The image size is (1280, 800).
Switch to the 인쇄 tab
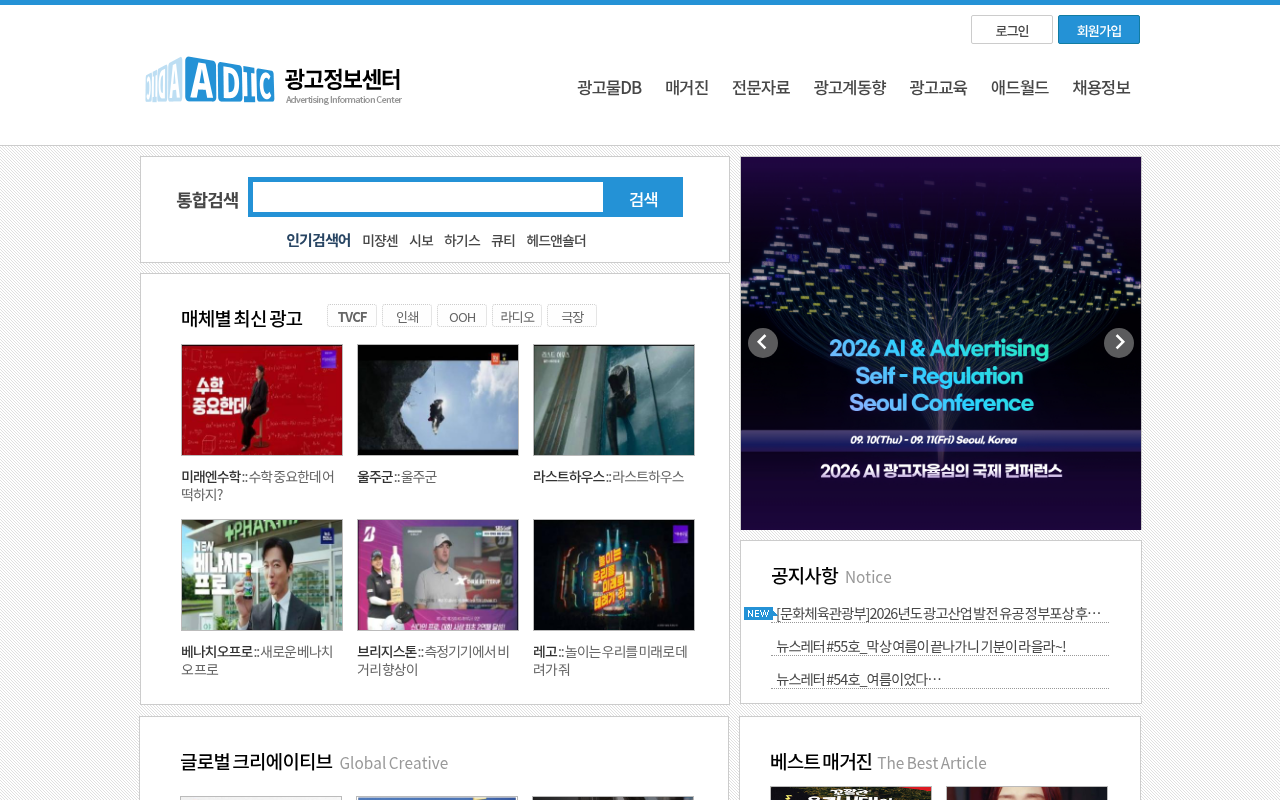pyautogui.click(x=407, y=316)
